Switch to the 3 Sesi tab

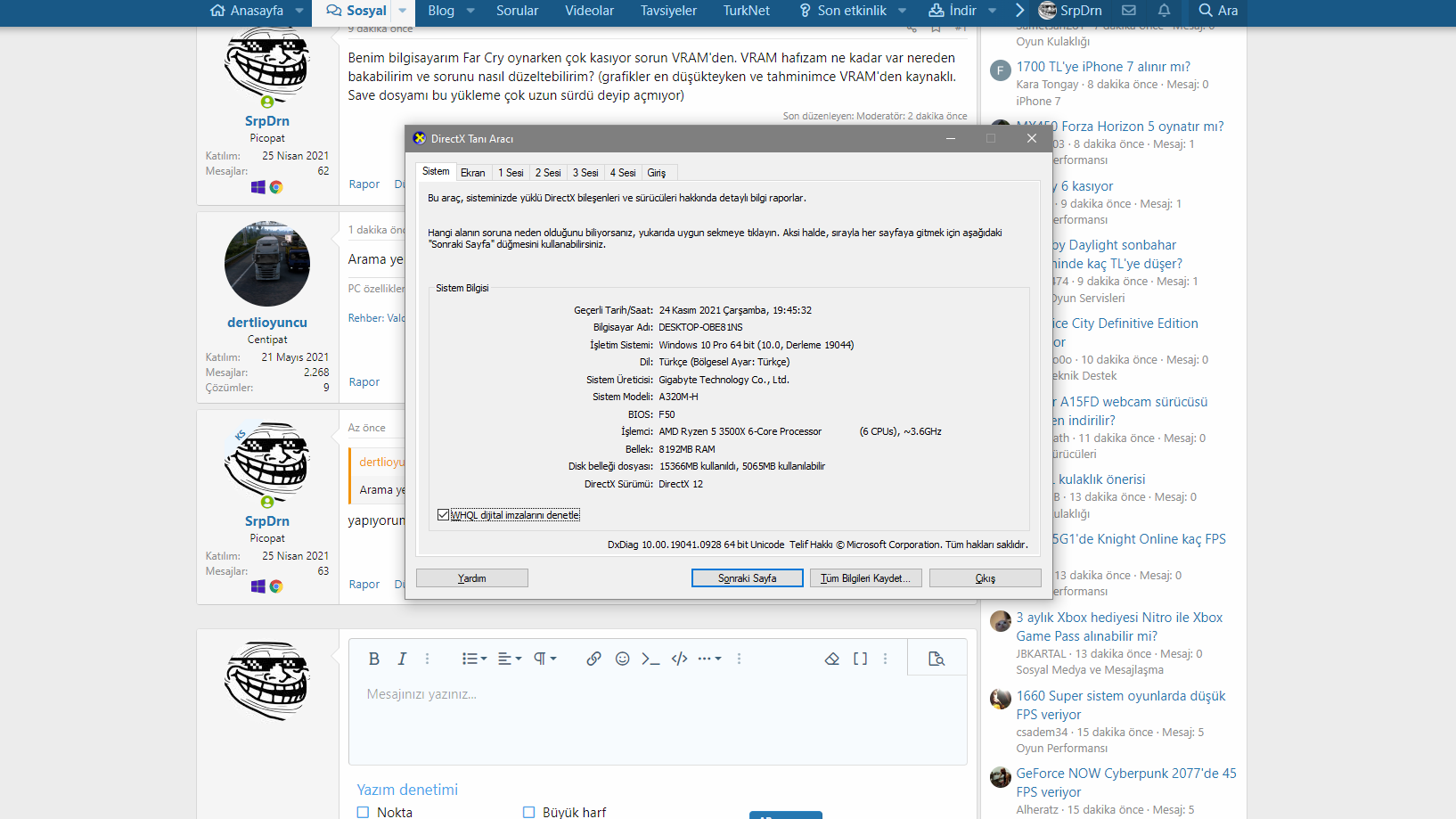[x=585, y=173]
